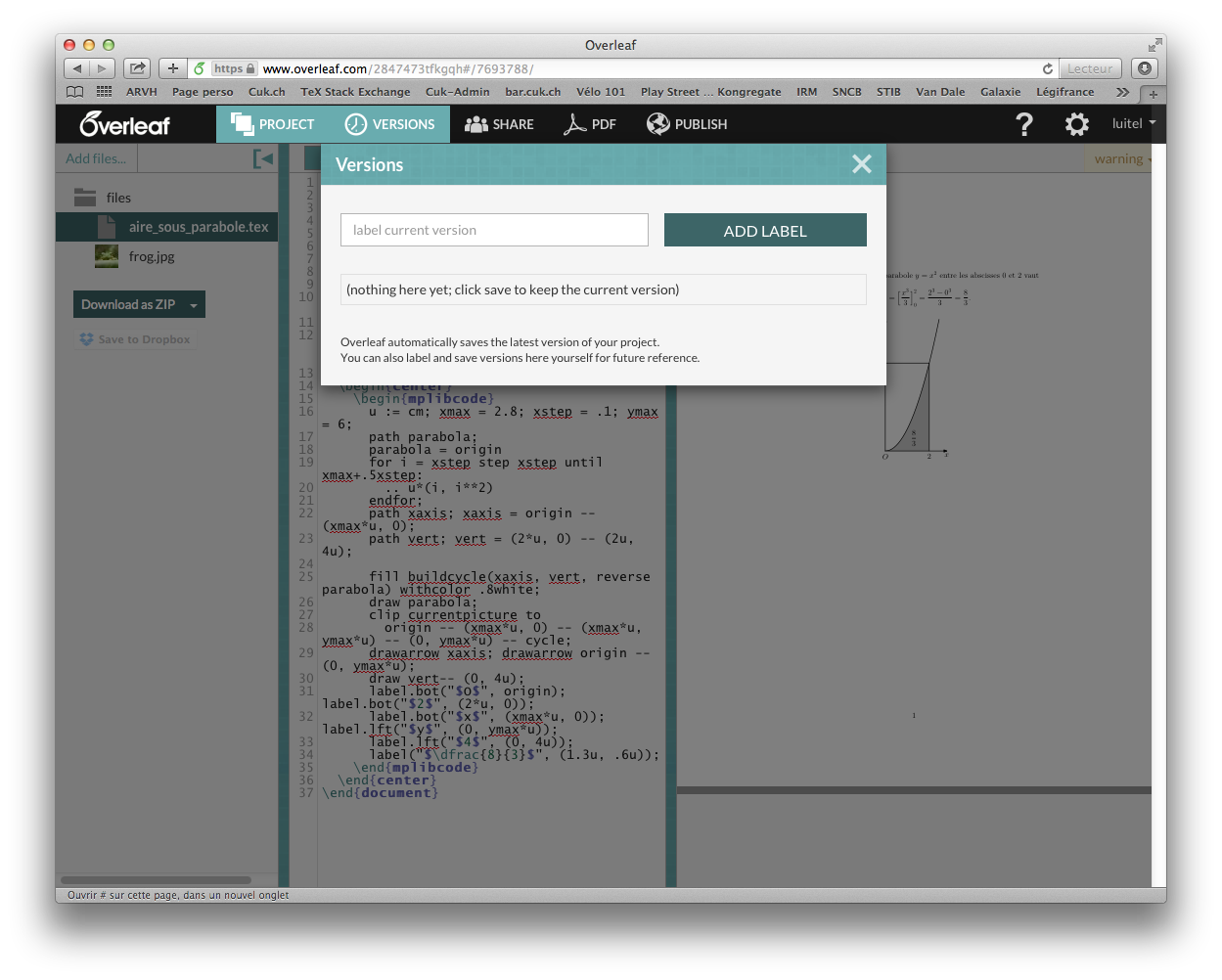Open the ARVH bookmark

point(142,92)
